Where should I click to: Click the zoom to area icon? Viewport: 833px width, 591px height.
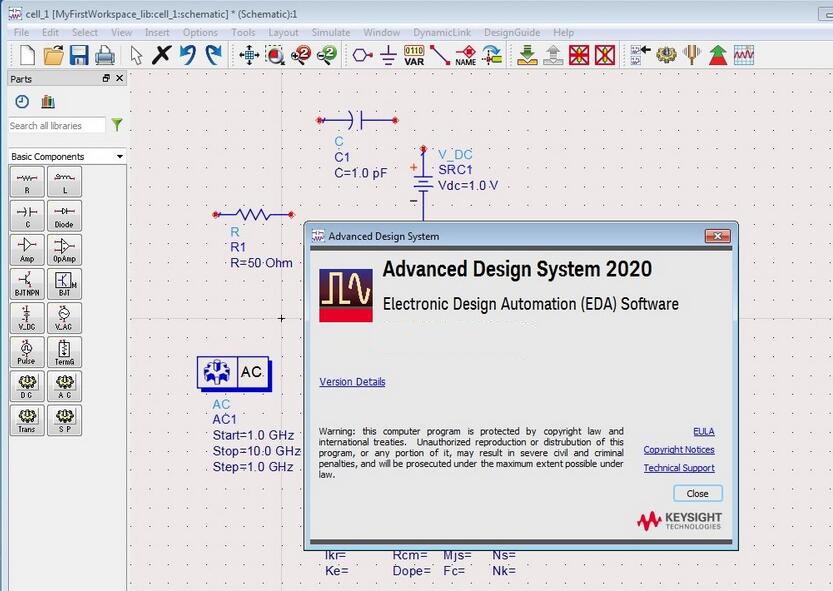(275, 55)
